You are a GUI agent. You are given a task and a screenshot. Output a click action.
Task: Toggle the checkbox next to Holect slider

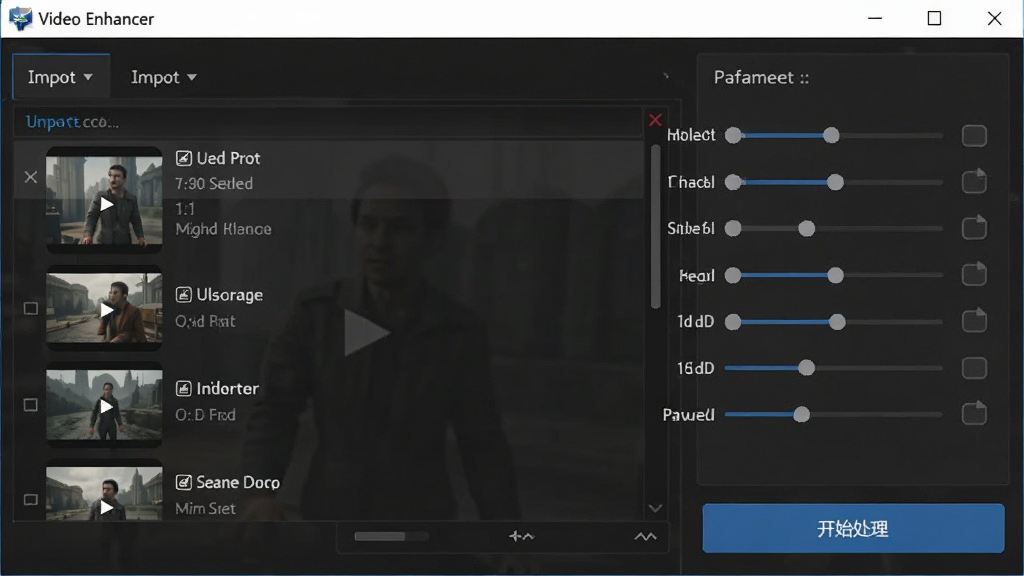pos(974,136)
